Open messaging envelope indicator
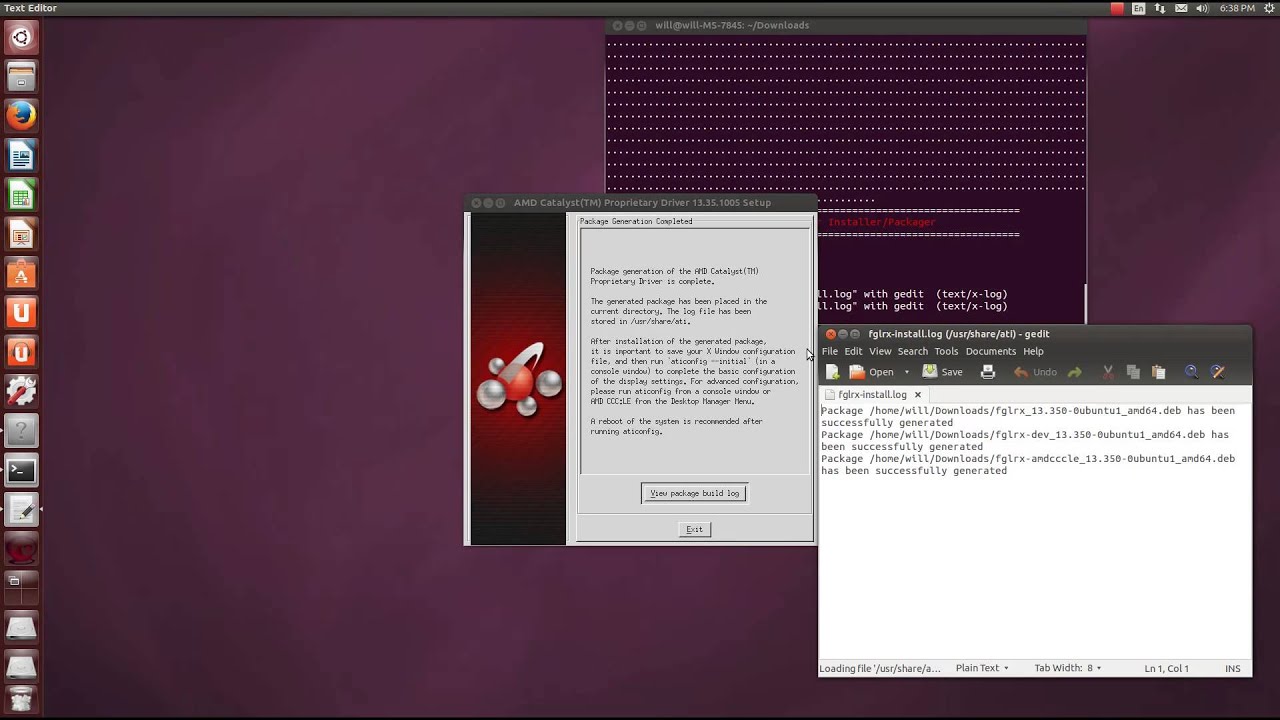Viewport: 1280px width, 720px height. tap(1182, 8)
